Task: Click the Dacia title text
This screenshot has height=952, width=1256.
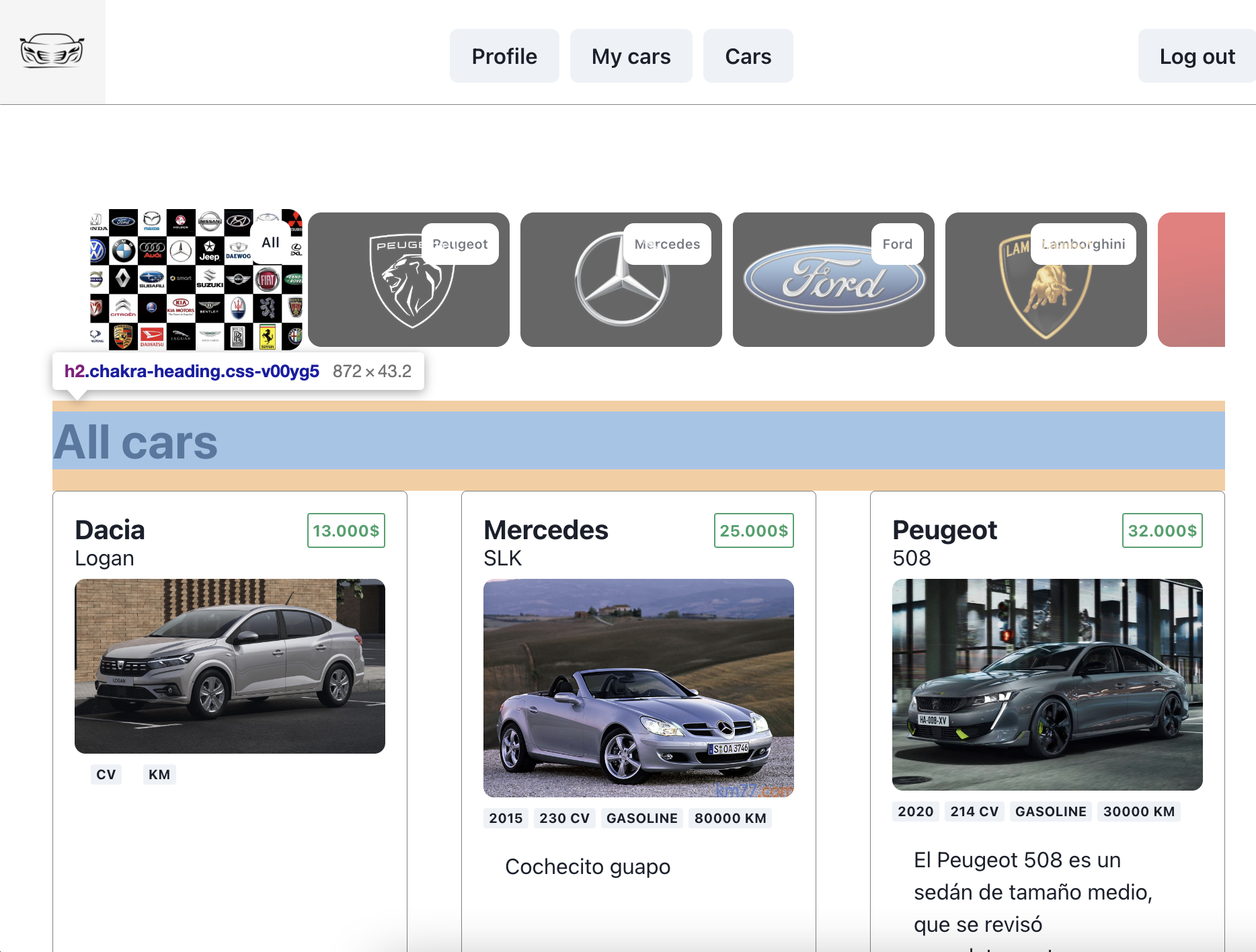Action: (110, 530)
